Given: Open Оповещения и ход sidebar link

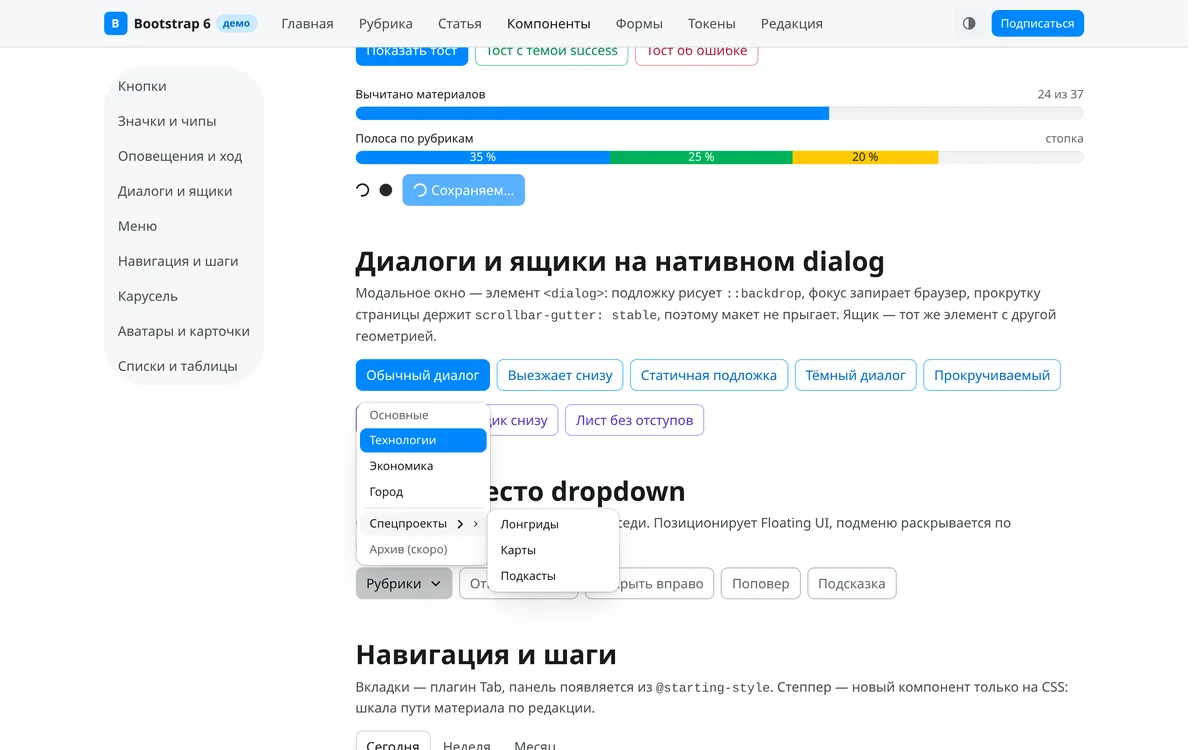Looking at the screenshot, I should [184, 156].
